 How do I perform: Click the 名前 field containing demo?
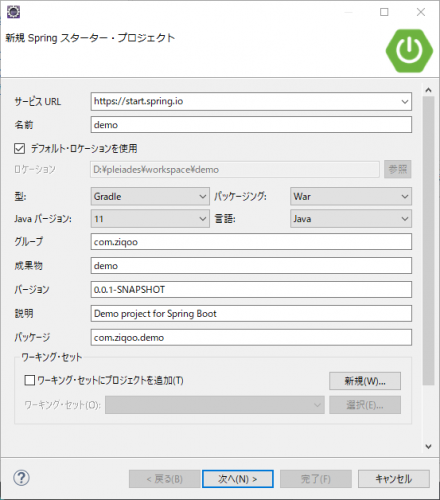pyautogui.click(x=251, y=125)
